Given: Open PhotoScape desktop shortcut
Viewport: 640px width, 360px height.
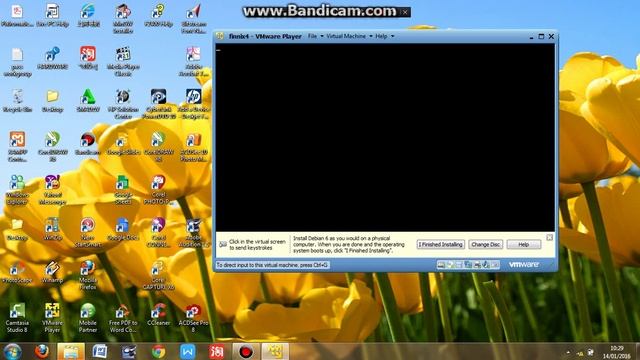Looking at the screenshot, I should [x=17, y=271].
